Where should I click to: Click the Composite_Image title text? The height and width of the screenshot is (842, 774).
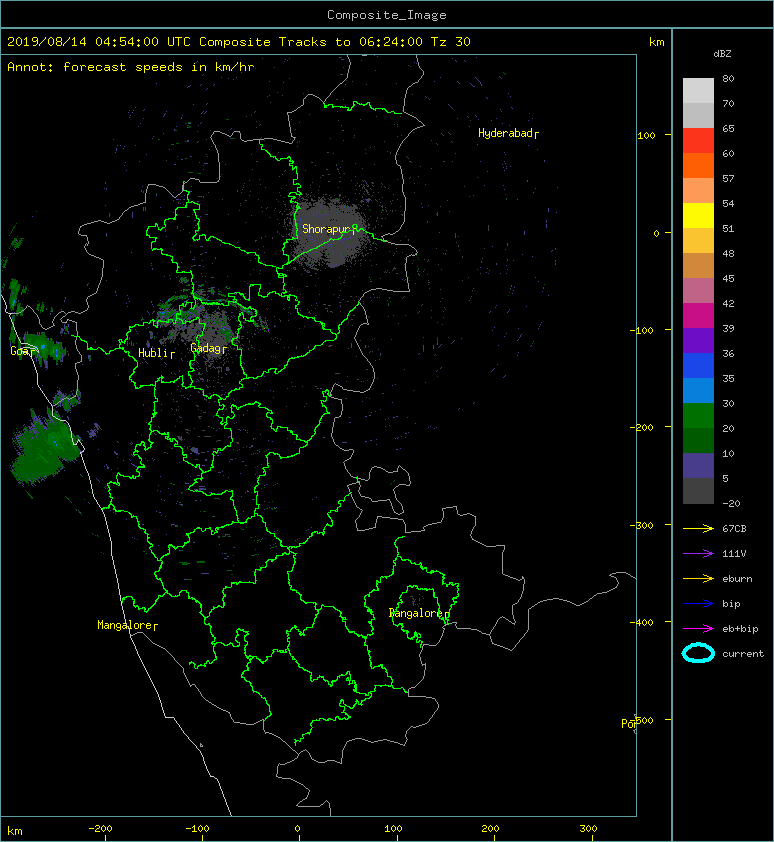coord(387,15)
